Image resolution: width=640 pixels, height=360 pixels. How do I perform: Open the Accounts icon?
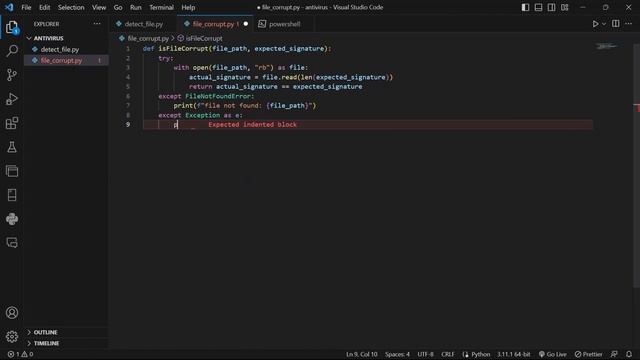point(12,313)
